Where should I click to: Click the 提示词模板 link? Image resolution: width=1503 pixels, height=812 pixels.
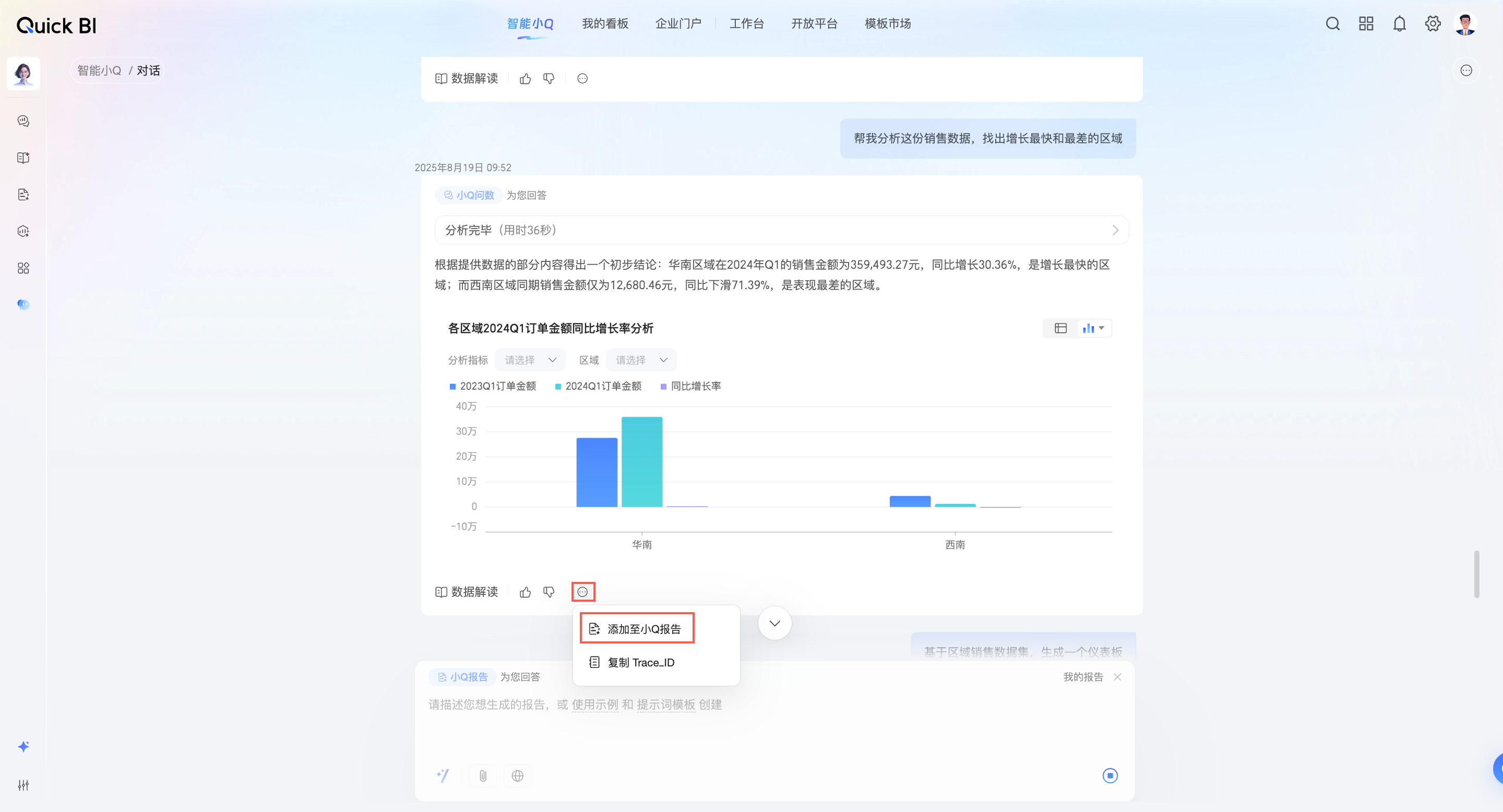coord(666,704)
